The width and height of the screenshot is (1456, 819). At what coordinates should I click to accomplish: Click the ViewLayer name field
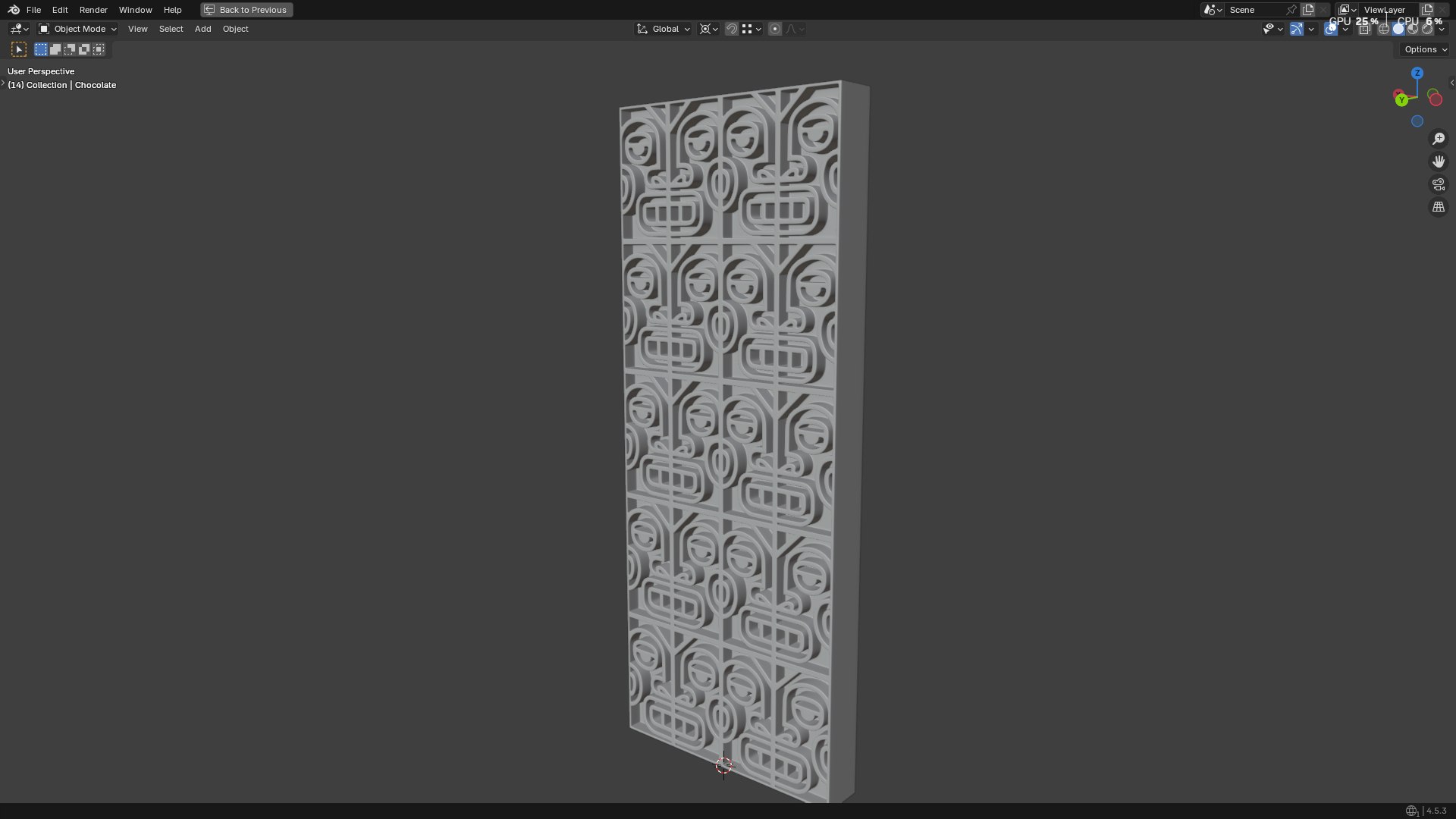click(1389, 10)
